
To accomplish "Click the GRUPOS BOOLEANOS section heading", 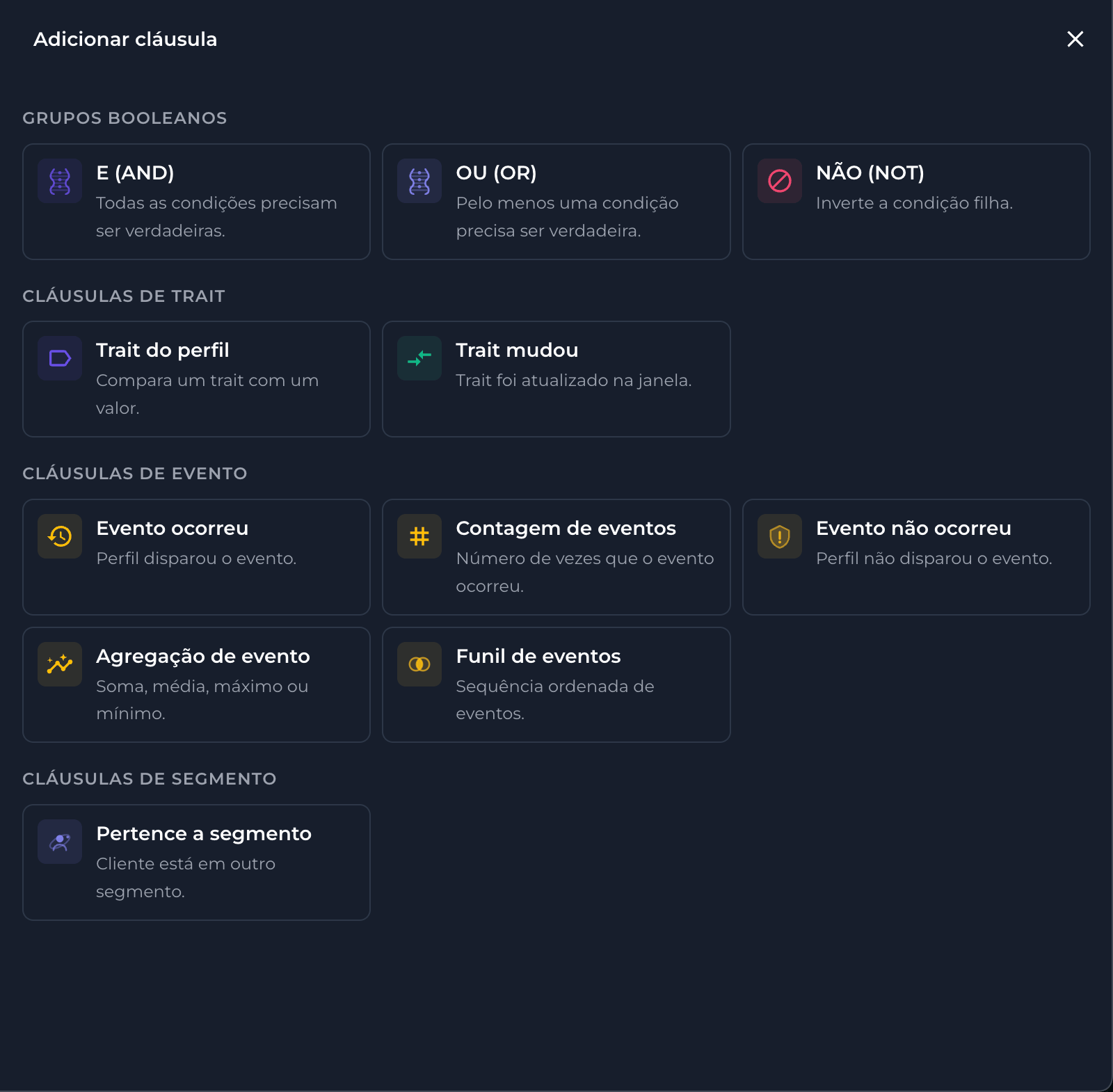I will [x=125, y=118].
